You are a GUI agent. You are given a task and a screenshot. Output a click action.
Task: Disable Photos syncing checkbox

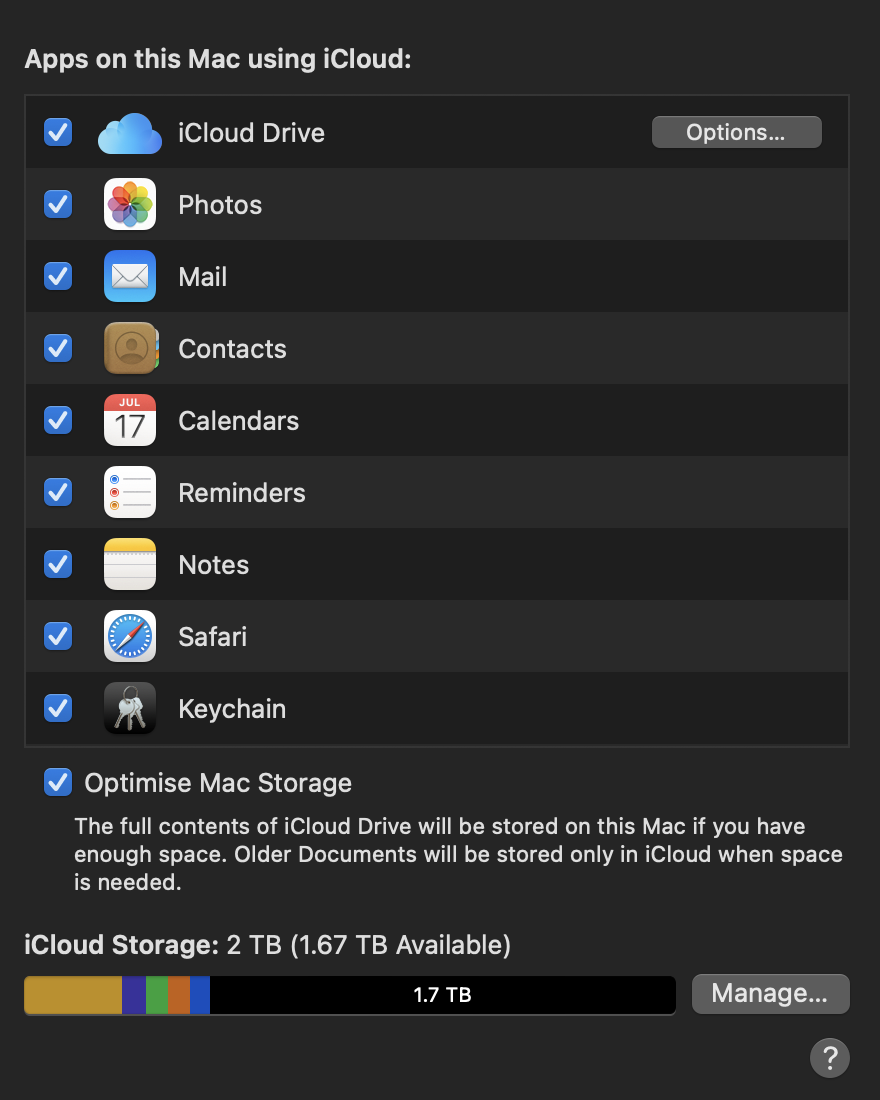coord(58,204)
